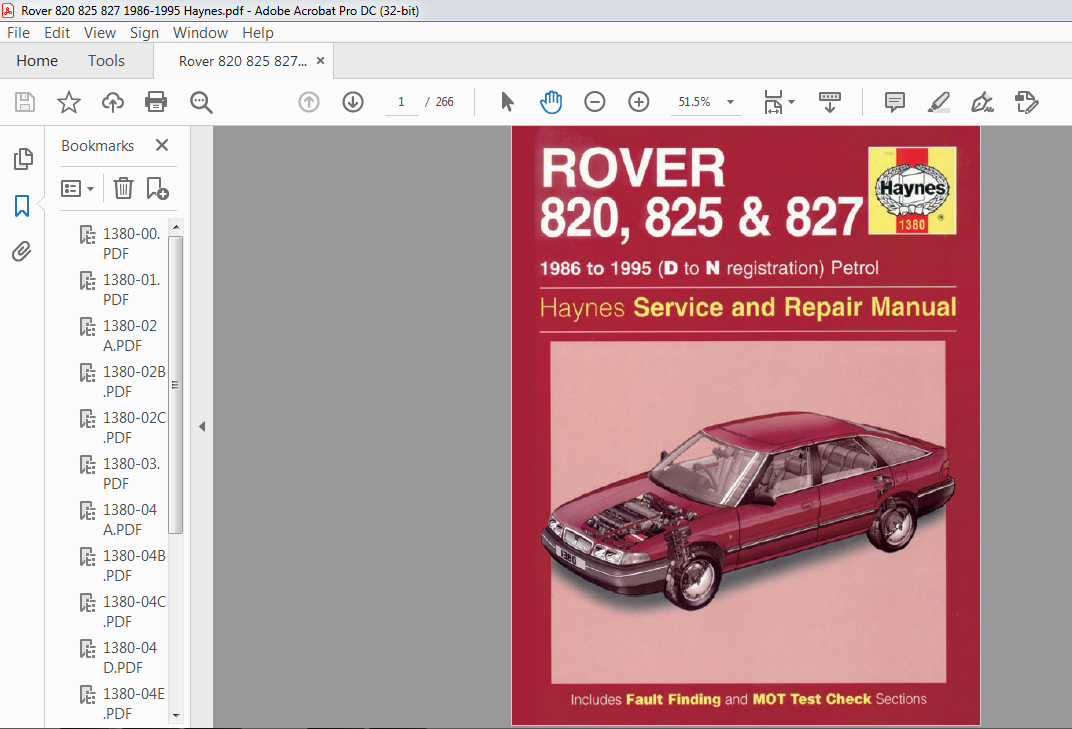This screenshot has width=1072, height=729.
Task: Choose the Selection arrow tool
Action: [x=507, y=102]
